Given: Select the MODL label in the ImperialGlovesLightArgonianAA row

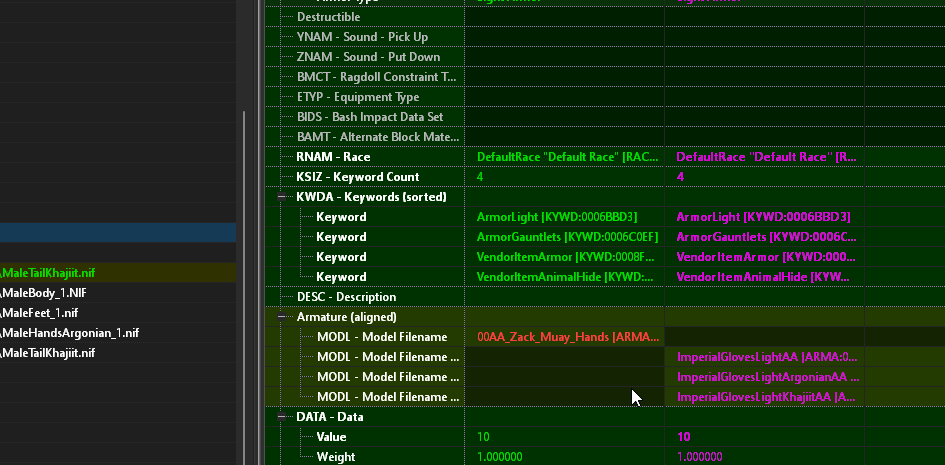Looking at the screenshot, I should 388,376.
